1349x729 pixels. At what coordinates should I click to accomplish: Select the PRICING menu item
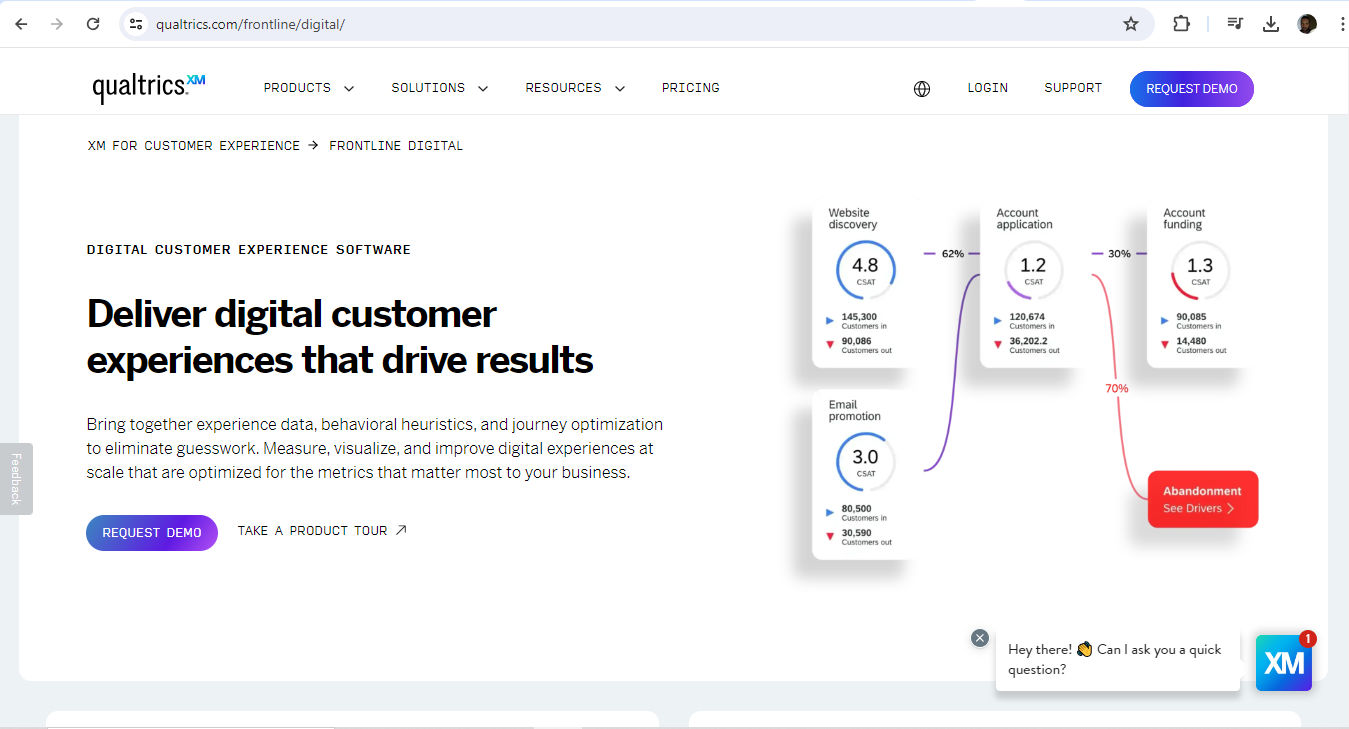tap(690, 88)
